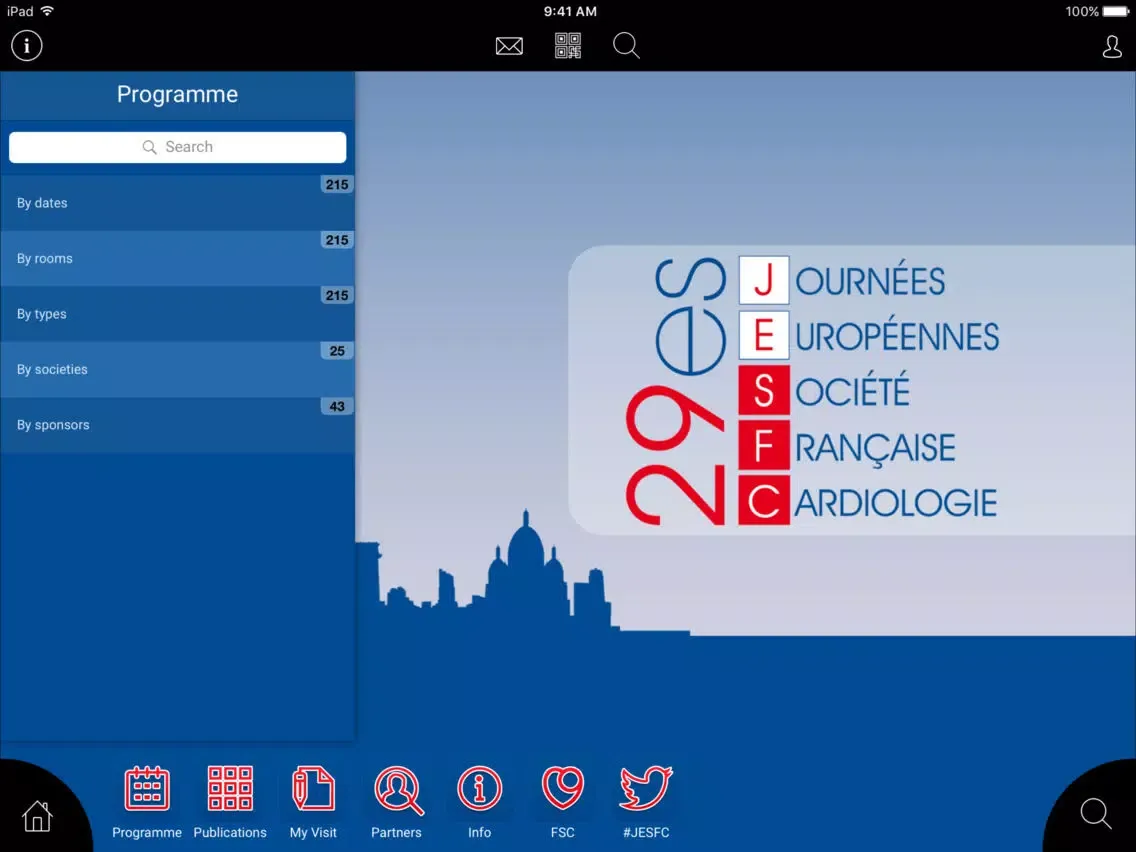
Task: Select the By societies row
Action: tap(178, 369)
